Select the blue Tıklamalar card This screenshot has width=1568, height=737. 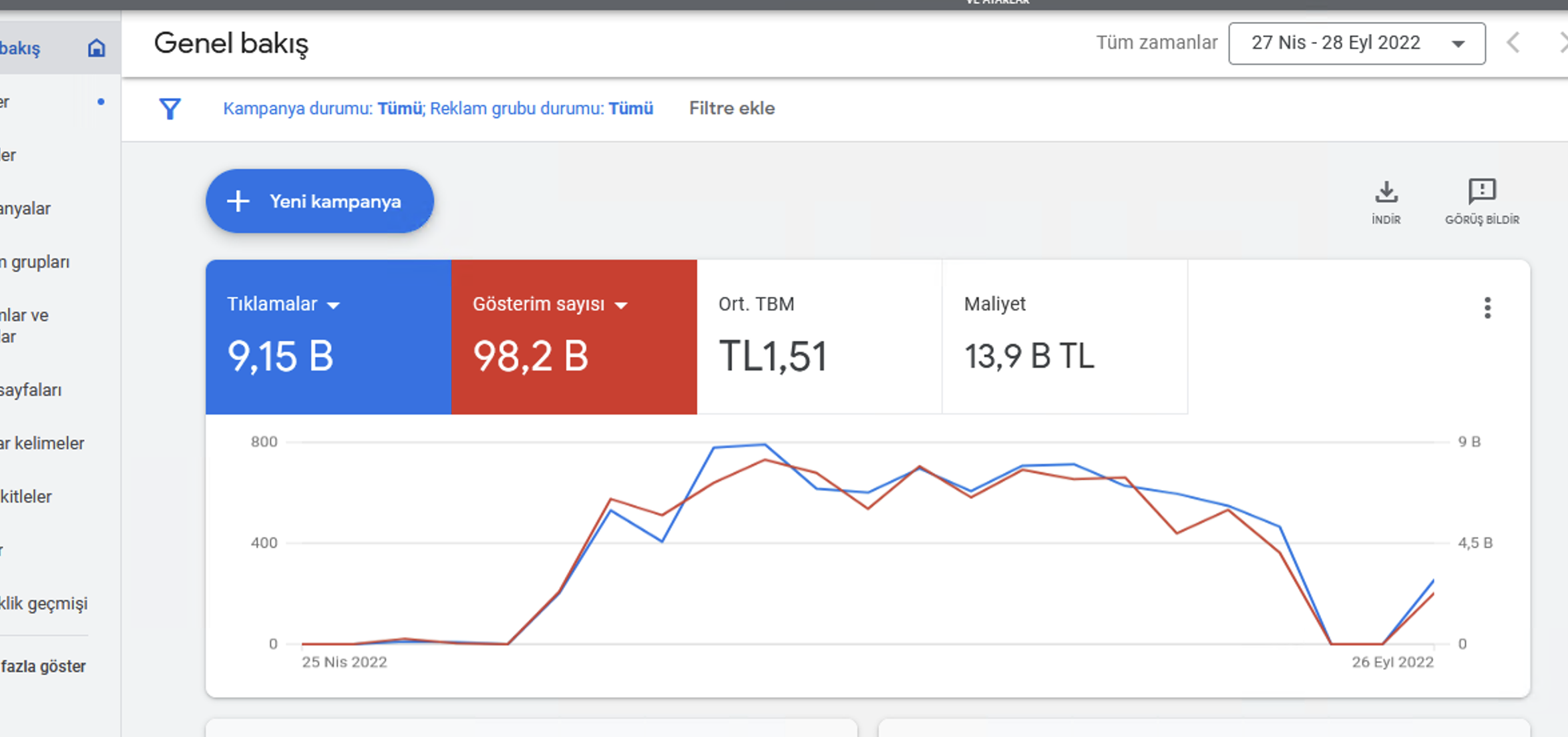[x=329, y=337]
